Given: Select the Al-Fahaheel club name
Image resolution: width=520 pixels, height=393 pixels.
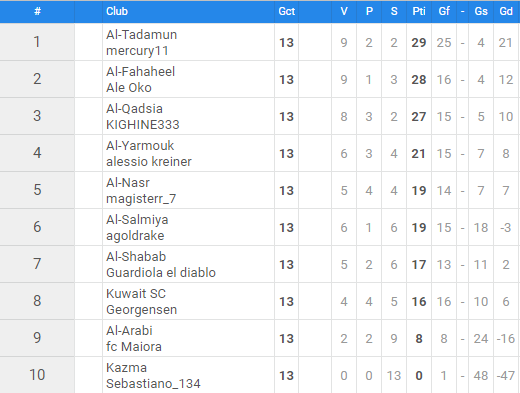Looking at the screenshot, I should point(140,72).
